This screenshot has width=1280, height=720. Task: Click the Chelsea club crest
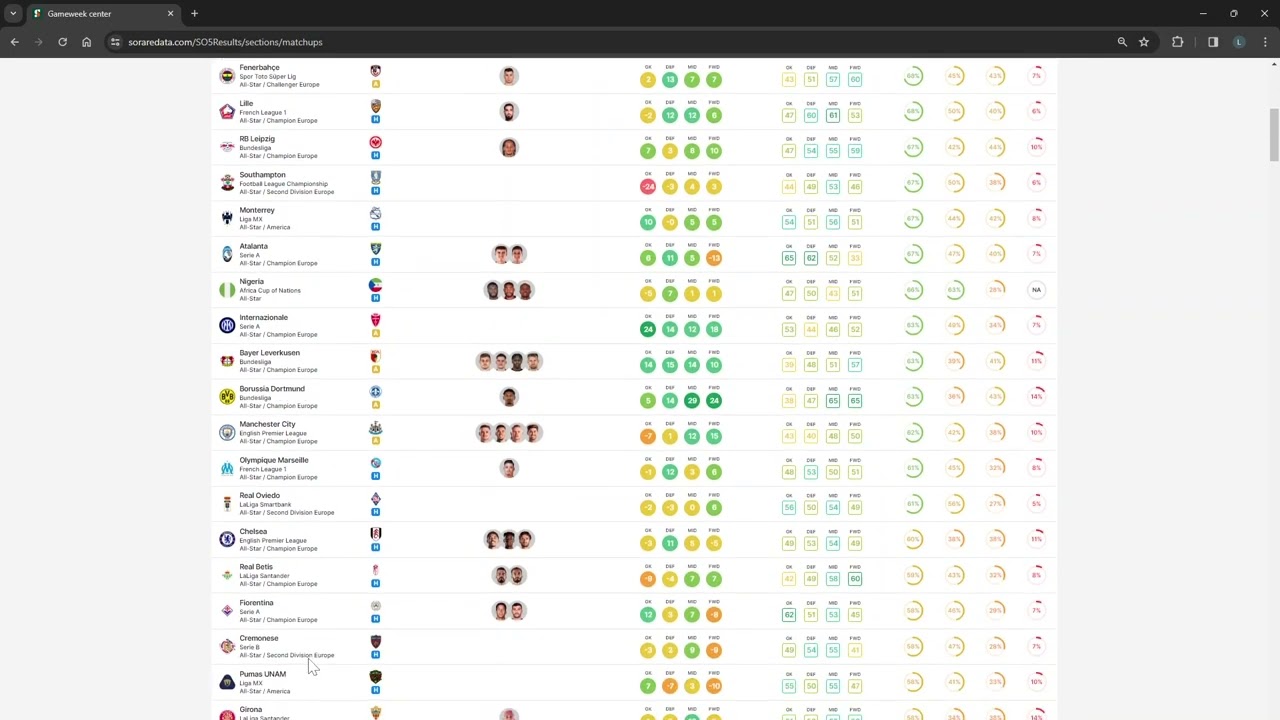227,539
